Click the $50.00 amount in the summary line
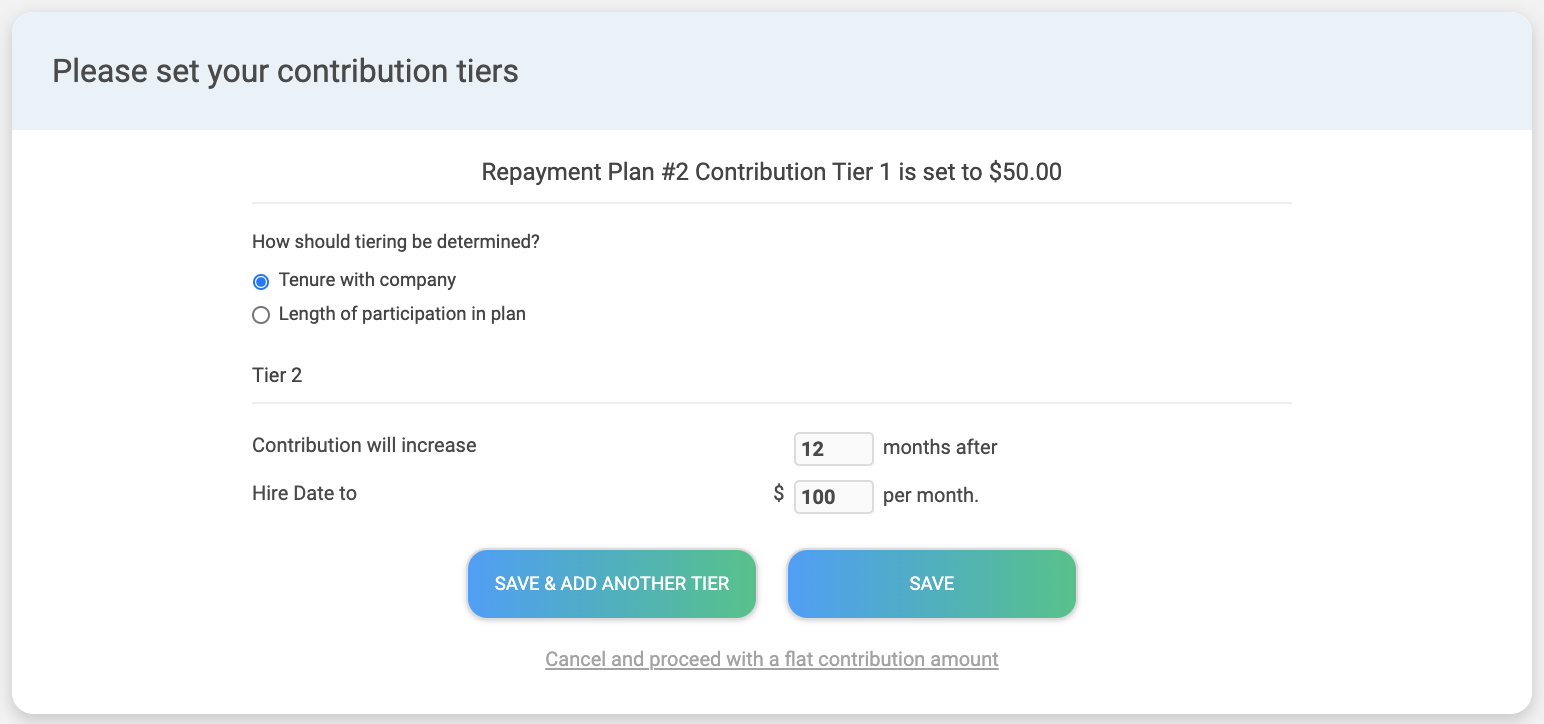 click(x=1024, y=172)
